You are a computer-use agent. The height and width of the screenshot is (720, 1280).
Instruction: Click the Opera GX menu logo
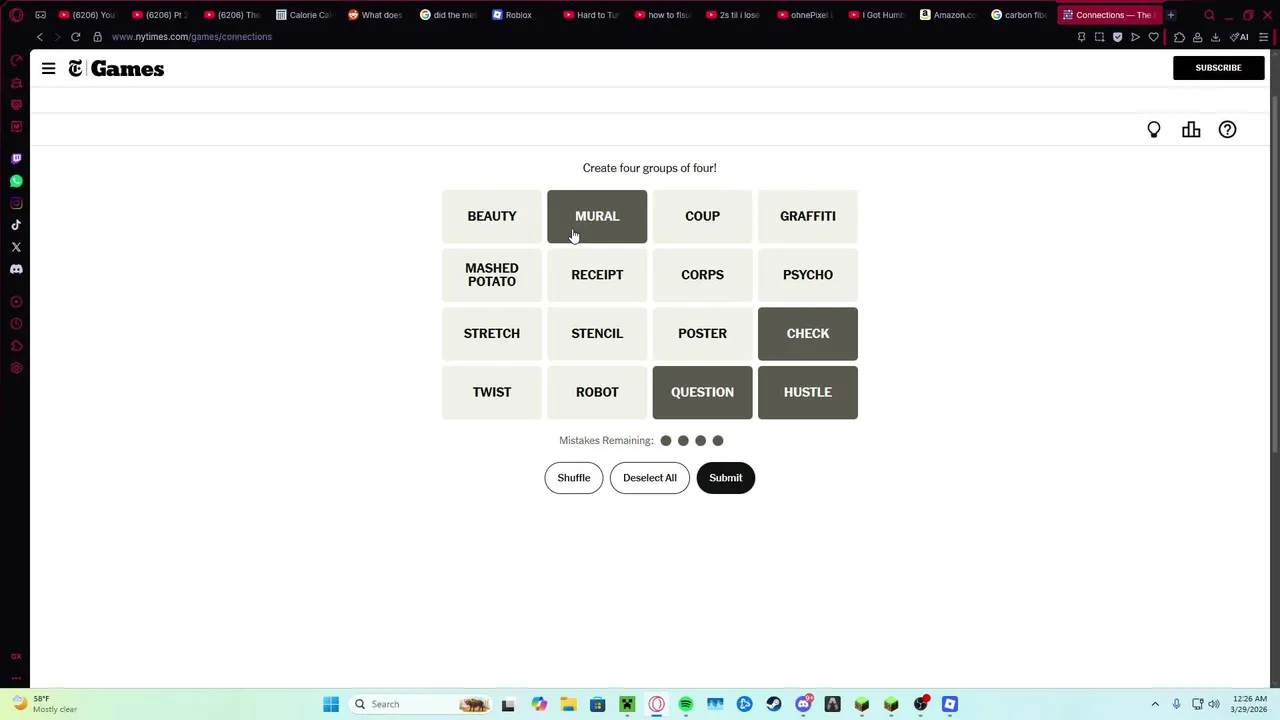click(x=16, y=15)
